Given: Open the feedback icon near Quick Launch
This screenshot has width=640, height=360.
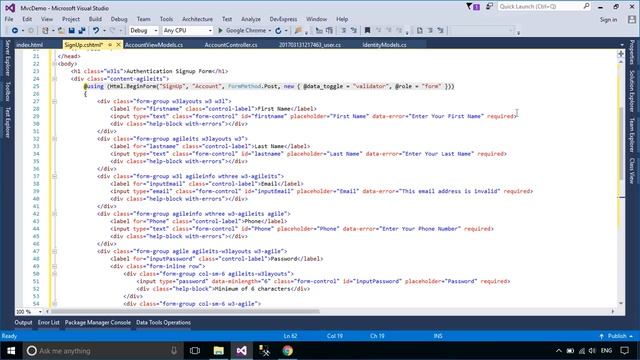Looking at the screenshot, I should pos(489,7).
